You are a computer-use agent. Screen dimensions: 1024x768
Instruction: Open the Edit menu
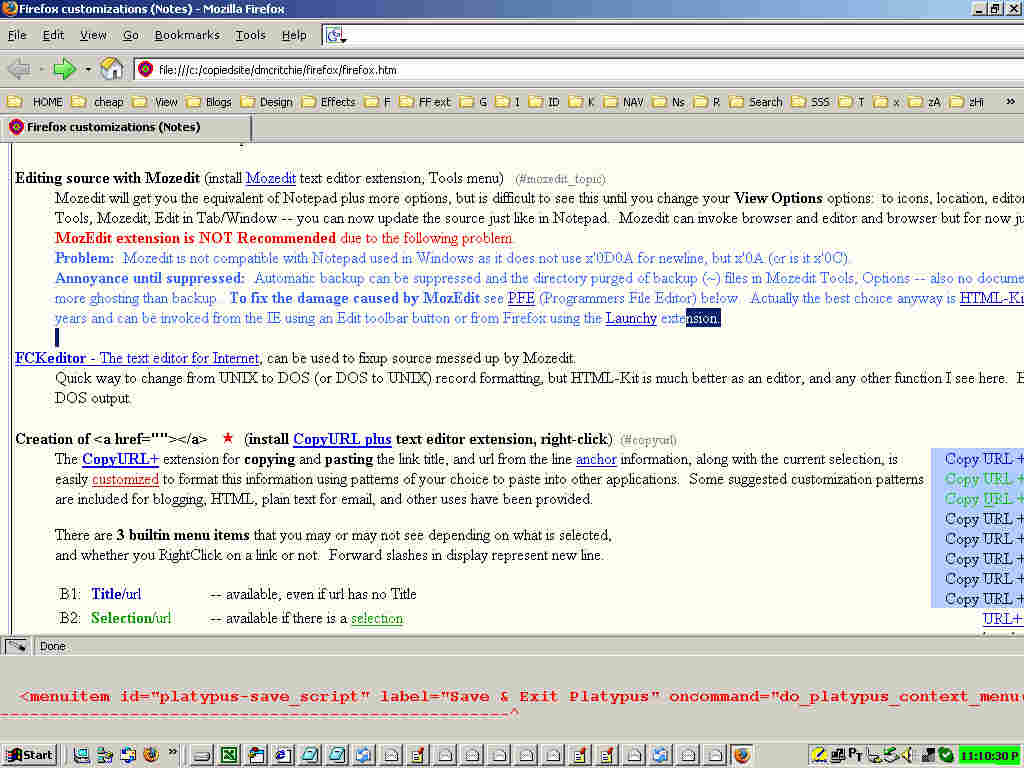coord(53,35)
